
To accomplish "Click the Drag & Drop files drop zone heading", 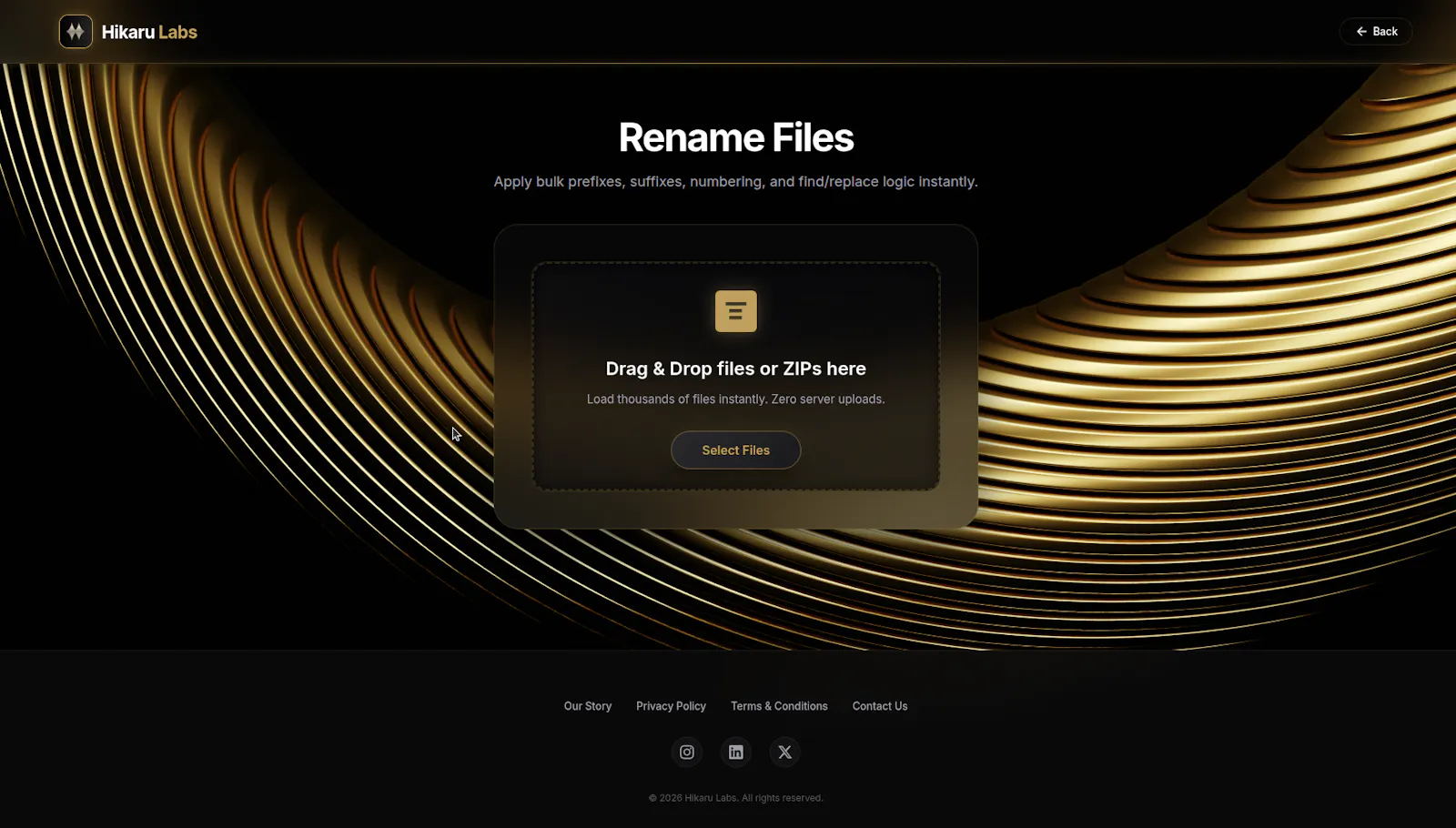I will click(x=736, y=369).
